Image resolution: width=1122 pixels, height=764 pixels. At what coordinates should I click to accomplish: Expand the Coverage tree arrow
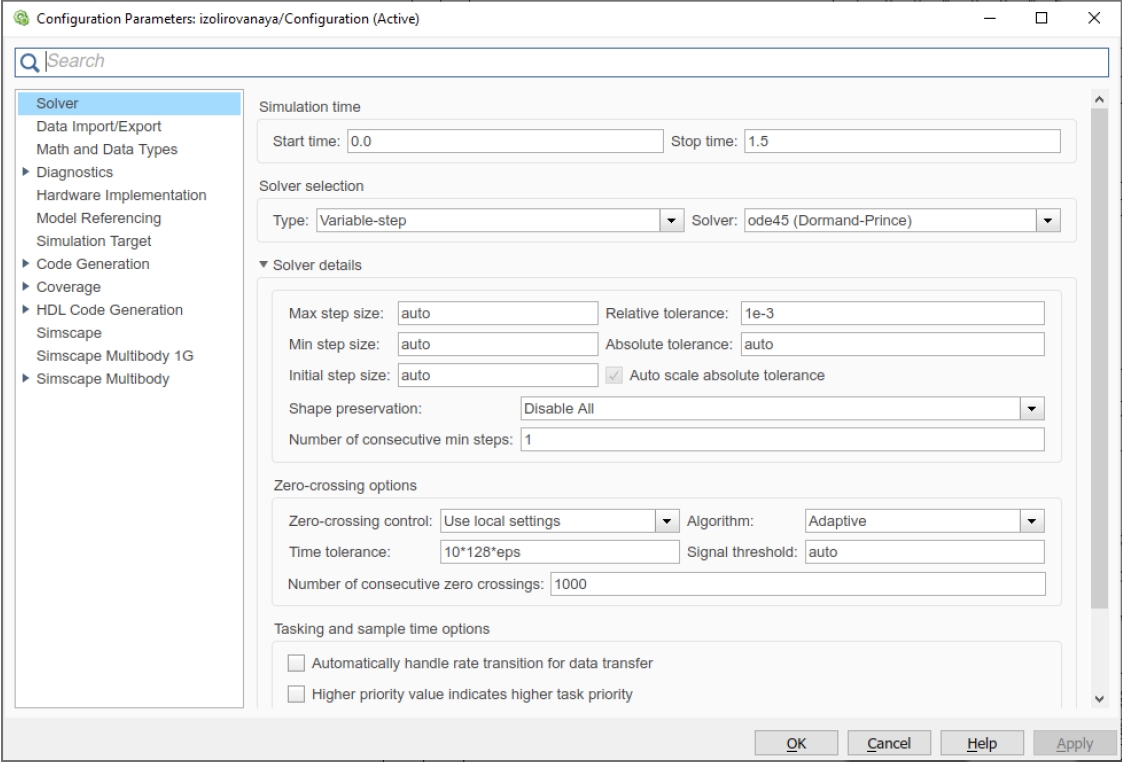click(26, 287)
